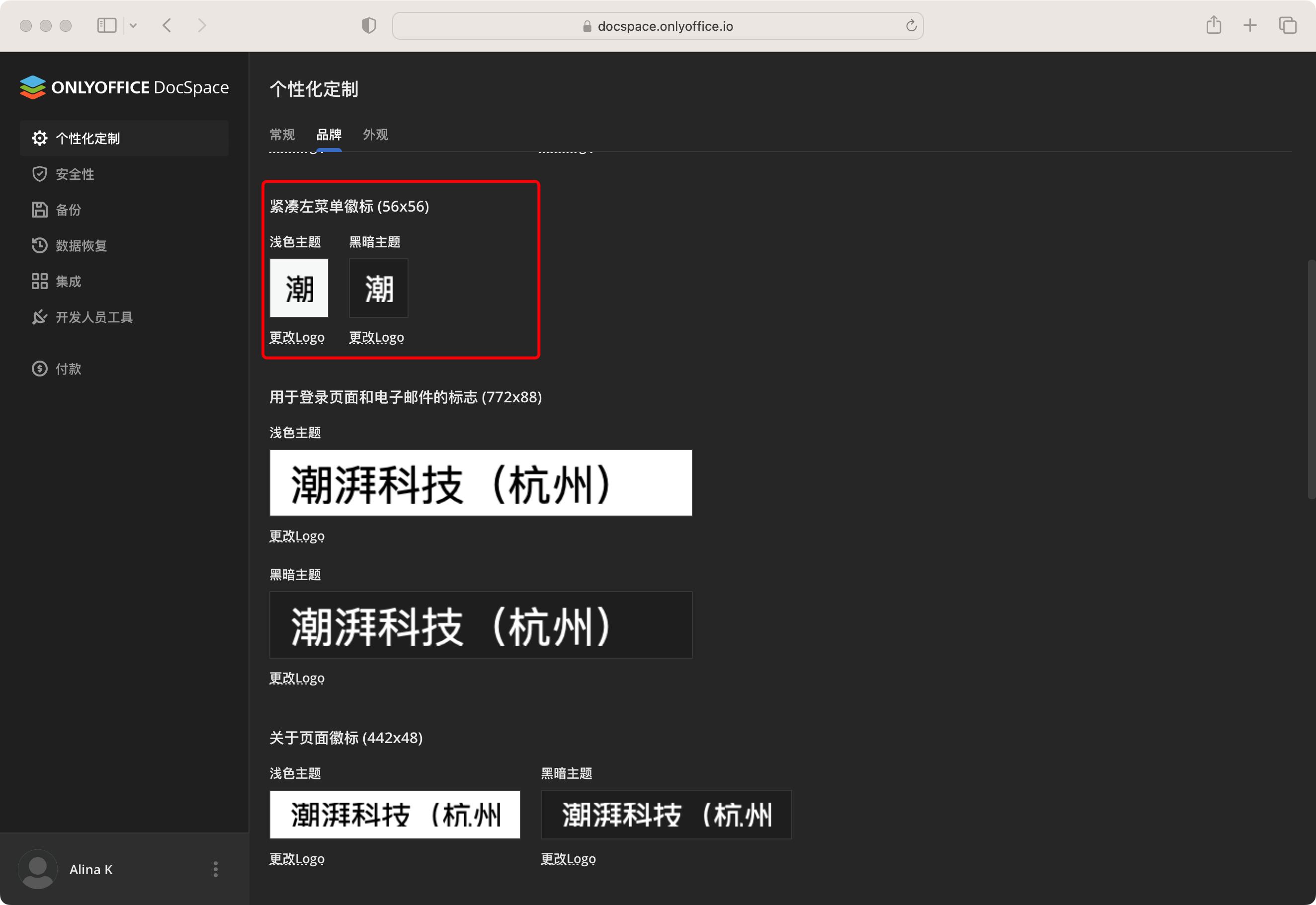Click 更改Logo under compact light theme logo
This screenshot has width=1316, height=905.
pos(297,337)
